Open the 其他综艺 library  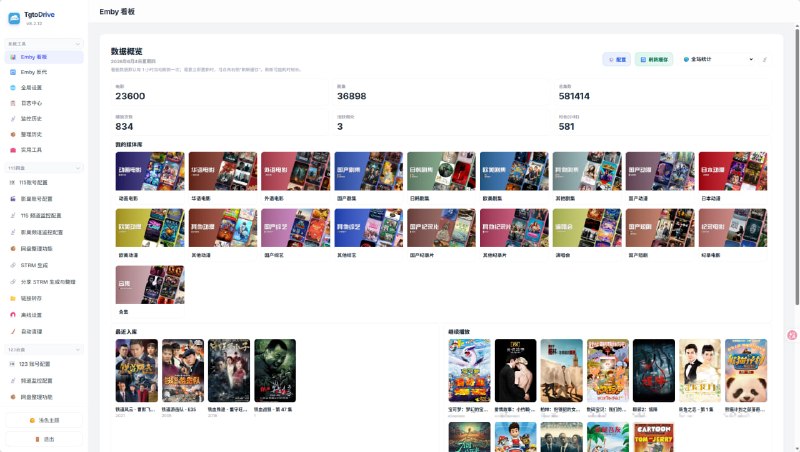coord(369,233)
